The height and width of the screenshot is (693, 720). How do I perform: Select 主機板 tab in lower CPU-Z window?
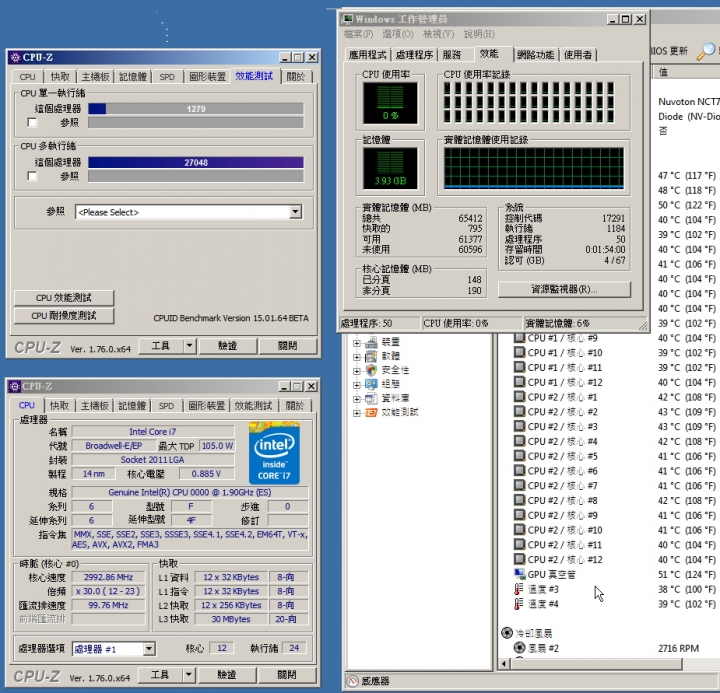pos(95,406)
